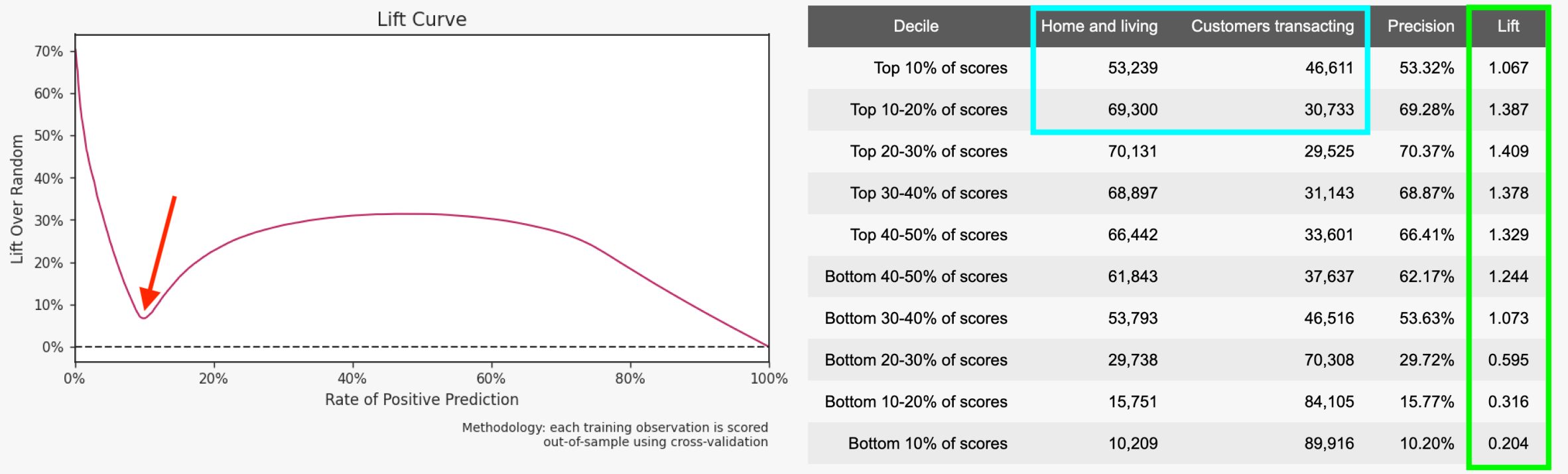Select the 69,300 Home and living cell

click(x=1132, y=110)
